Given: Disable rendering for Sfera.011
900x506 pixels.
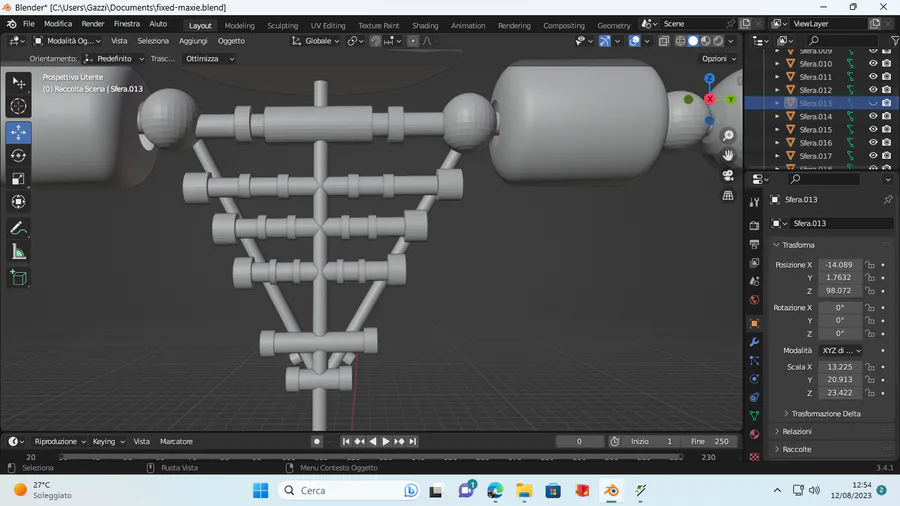Looking at the screenshot, I should (x=886, y=77).
